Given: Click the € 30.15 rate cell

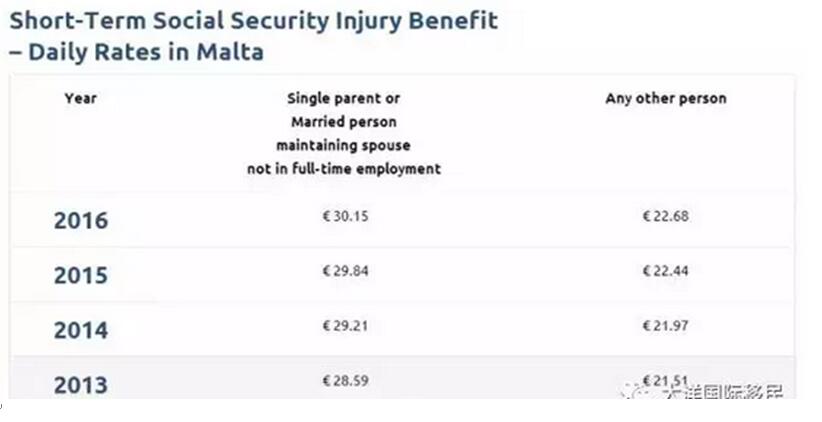Looking at the screenshot, I should tap(345, 216).
